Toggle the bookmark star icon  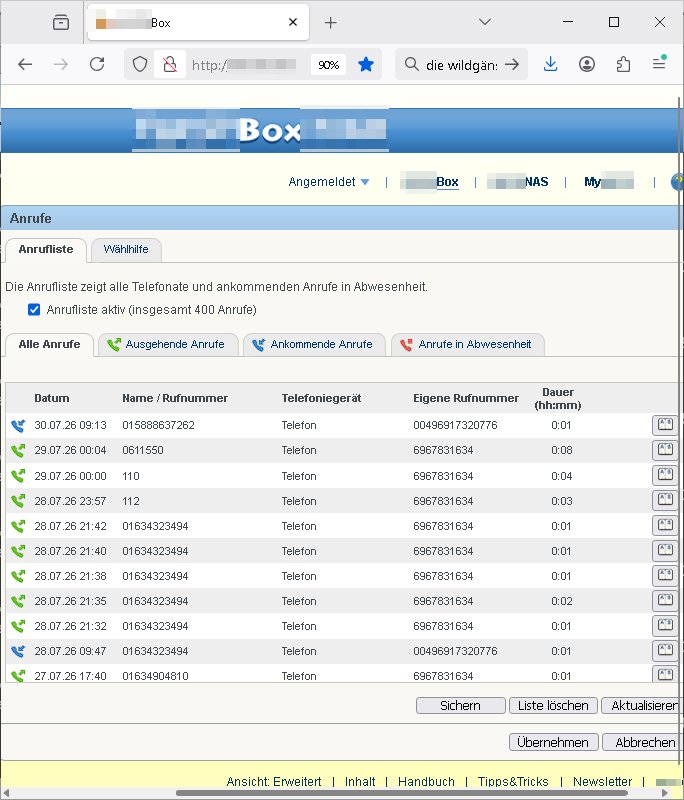click(366, 64)
